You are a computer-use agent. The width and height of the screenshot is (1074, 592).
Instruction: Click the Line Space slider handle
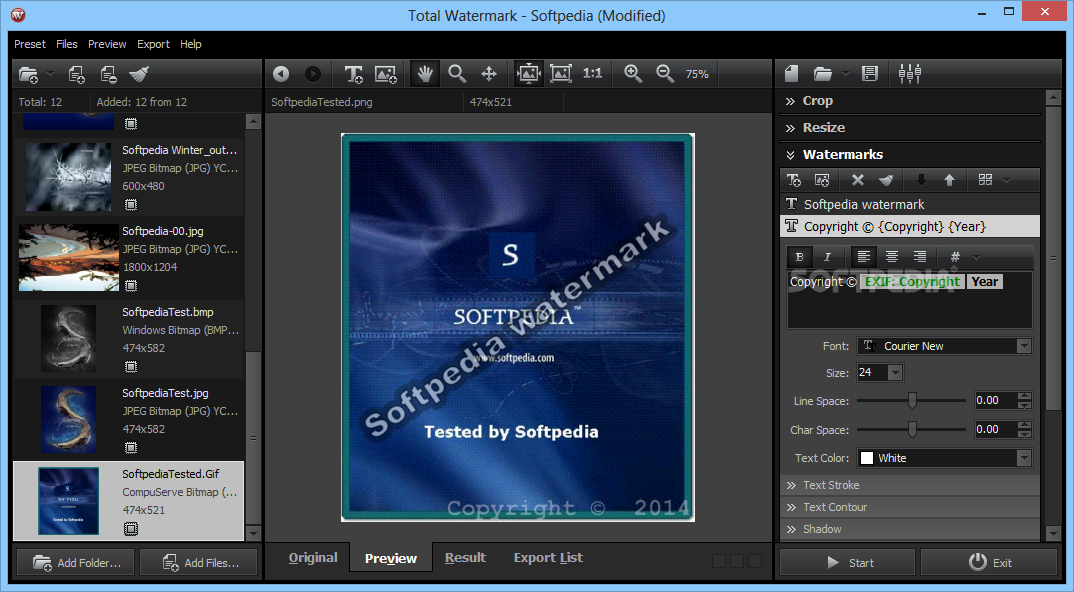pyautogui.click(x=912, y=400)
